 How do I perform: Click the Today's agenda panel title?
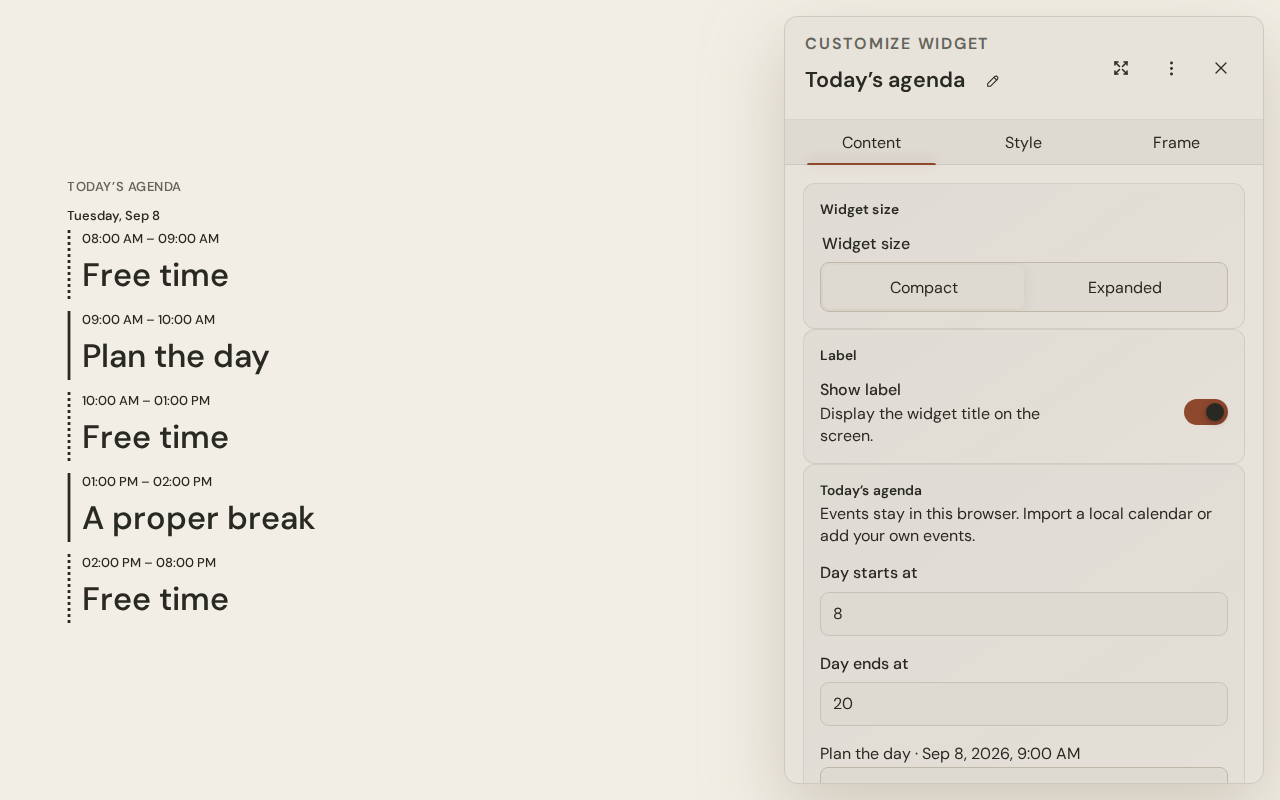click(x=885, y=80)
